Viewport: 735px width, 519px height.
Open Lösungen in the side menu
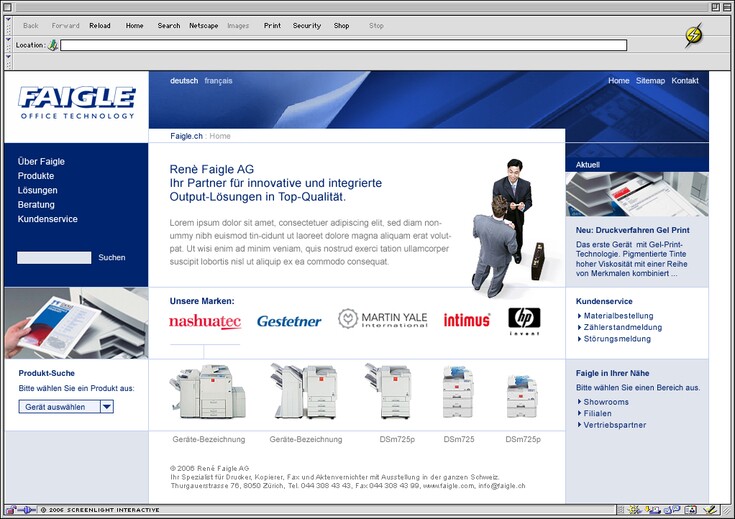pyautogui.click(x=38, y=190)
